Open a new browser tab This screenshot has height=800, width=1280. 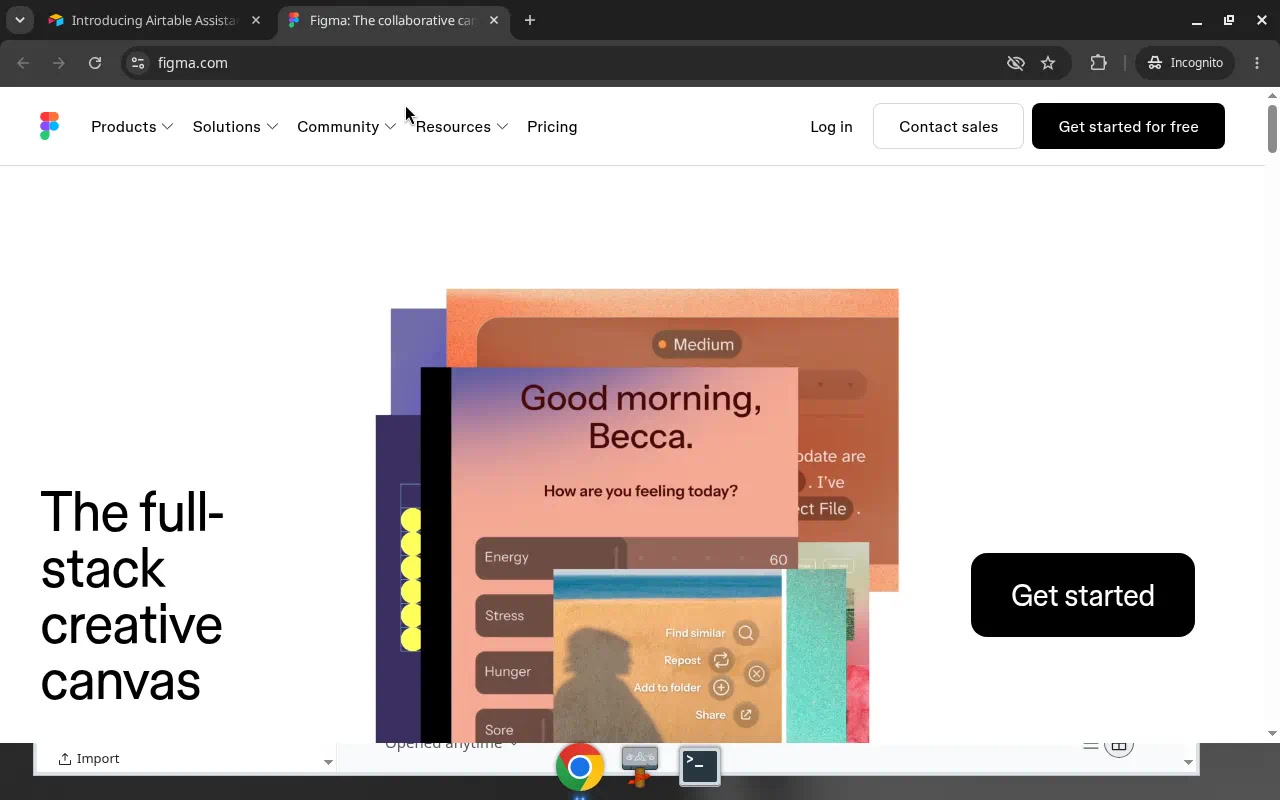(530, 20)
